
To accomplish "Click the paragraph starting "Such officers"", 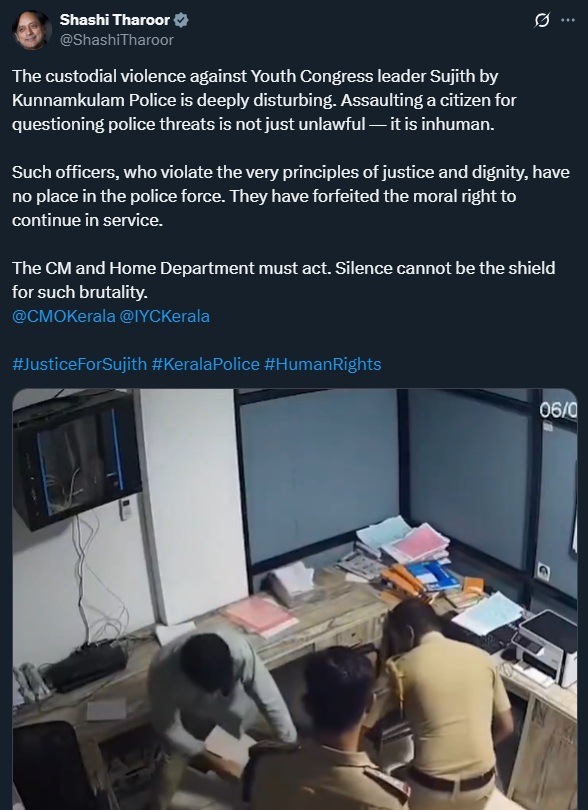I will click(x=291, y=196).
